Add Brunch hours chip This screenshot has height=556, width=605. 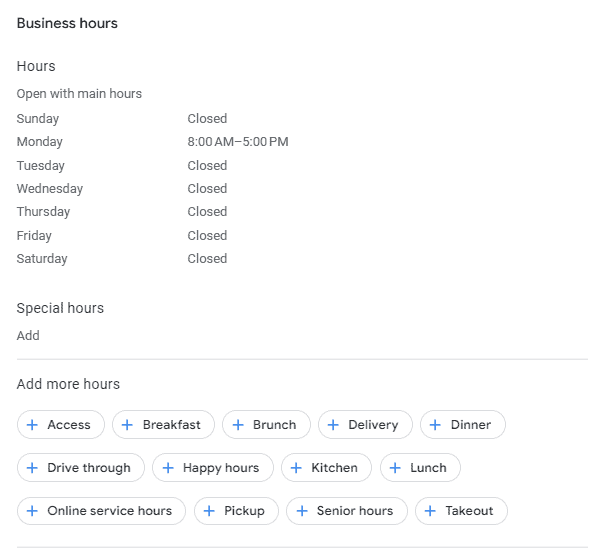pyautogui.click(x=266, y=424)
